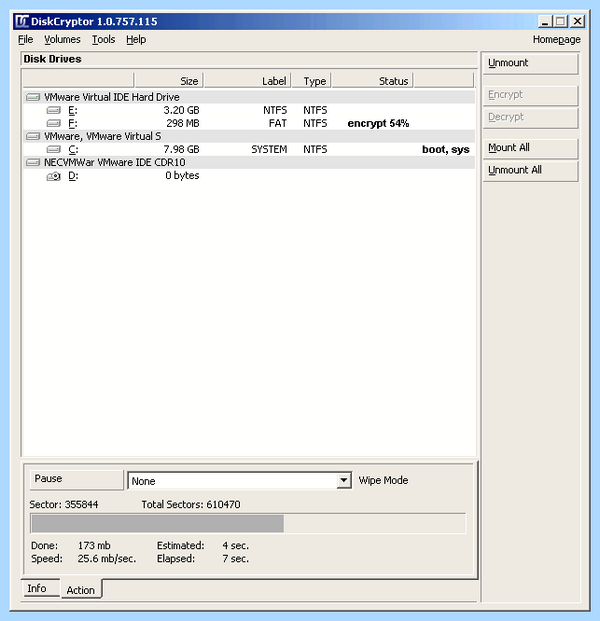
Task: Click the NECVMWar CDR10 device icon
Action: pos(33,162)
